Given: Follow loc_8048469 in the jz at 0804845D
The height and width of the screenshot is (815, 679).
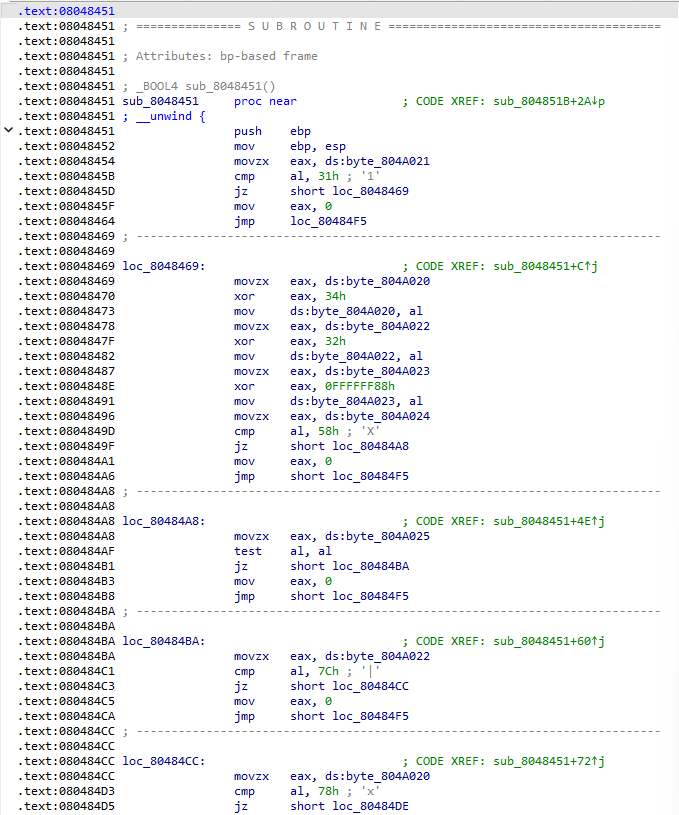Looking at the screenshot, I should coord(371,191).
